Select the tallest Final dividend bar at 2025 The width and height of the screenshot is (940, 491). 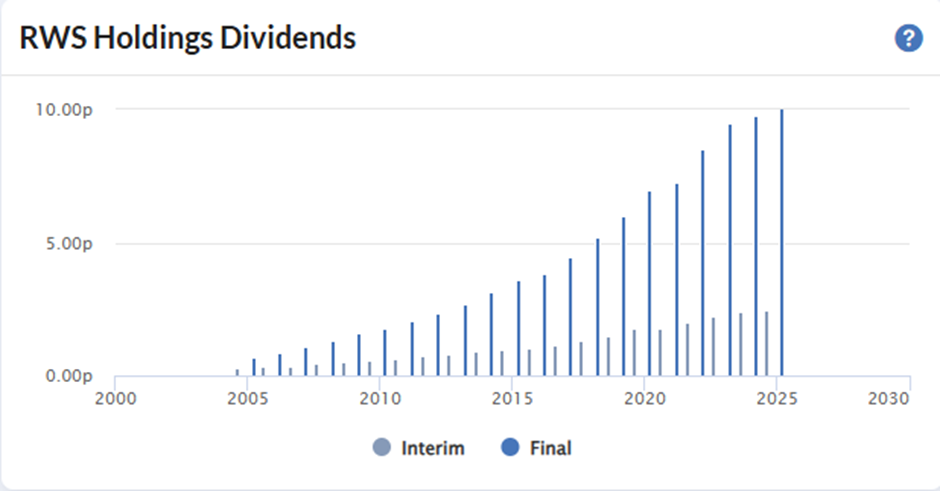(x=782, y=242)
